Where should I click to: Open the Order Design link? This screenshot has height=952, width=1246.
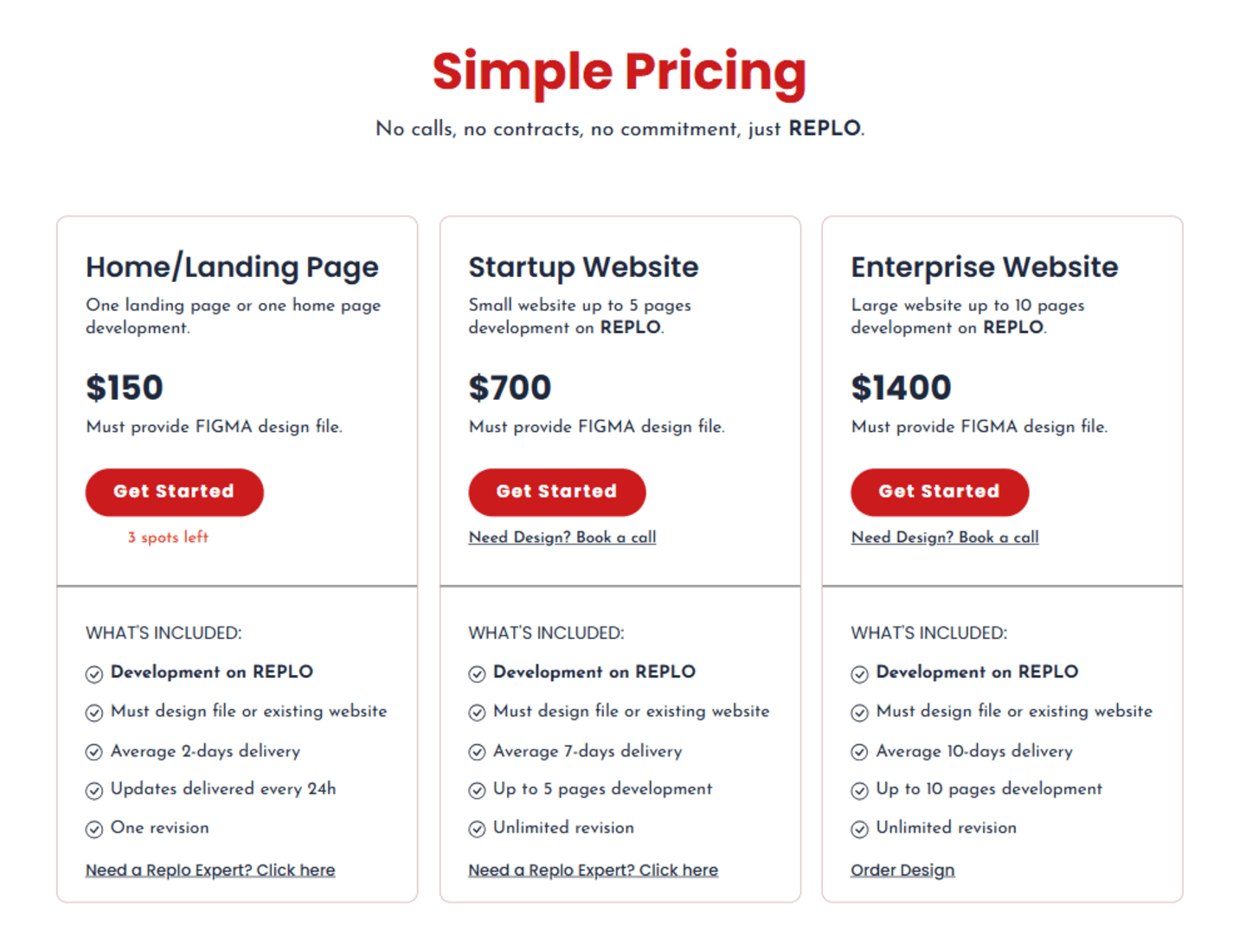(x=902, y=871)
